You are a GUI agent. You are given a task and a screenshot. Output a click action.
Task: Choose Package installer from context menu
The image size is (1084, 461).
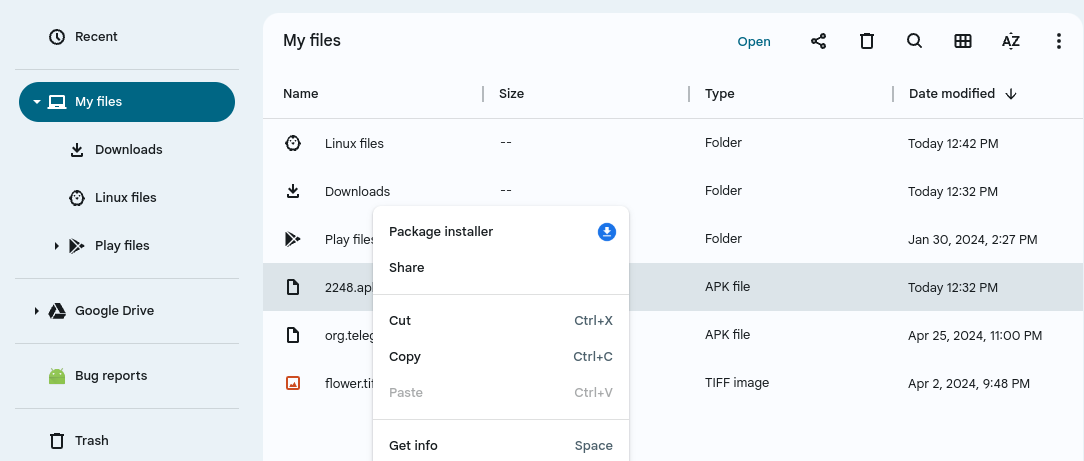(501, 232)
